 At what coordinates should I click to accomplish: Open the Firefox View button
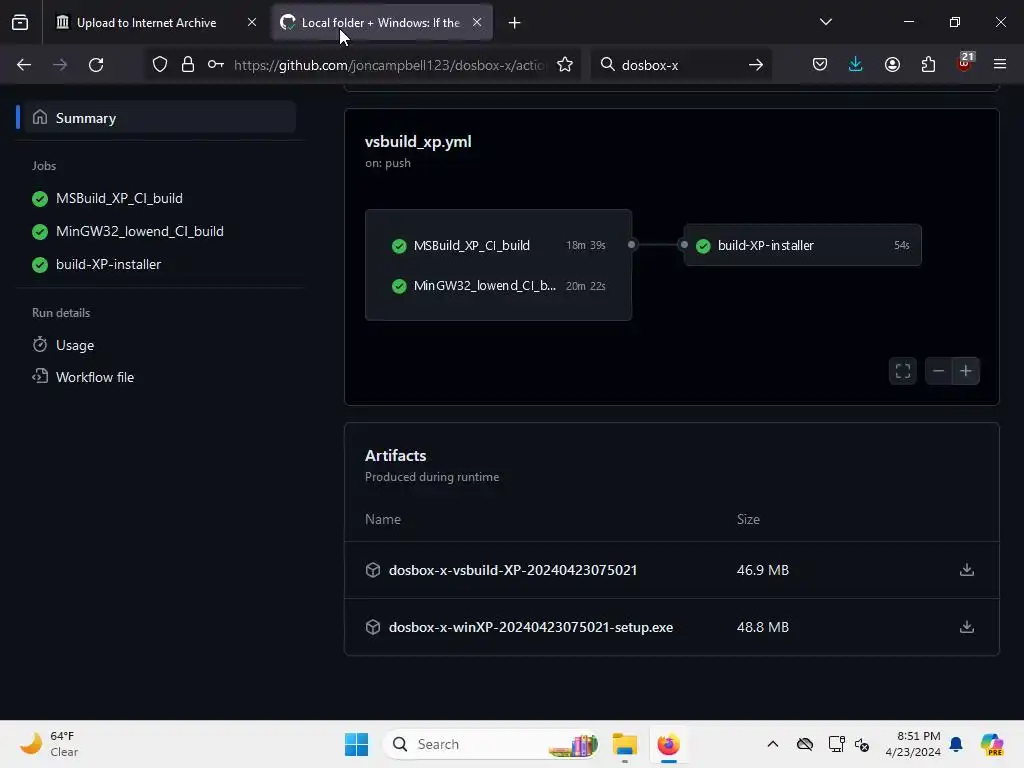[x=20, y=22]
